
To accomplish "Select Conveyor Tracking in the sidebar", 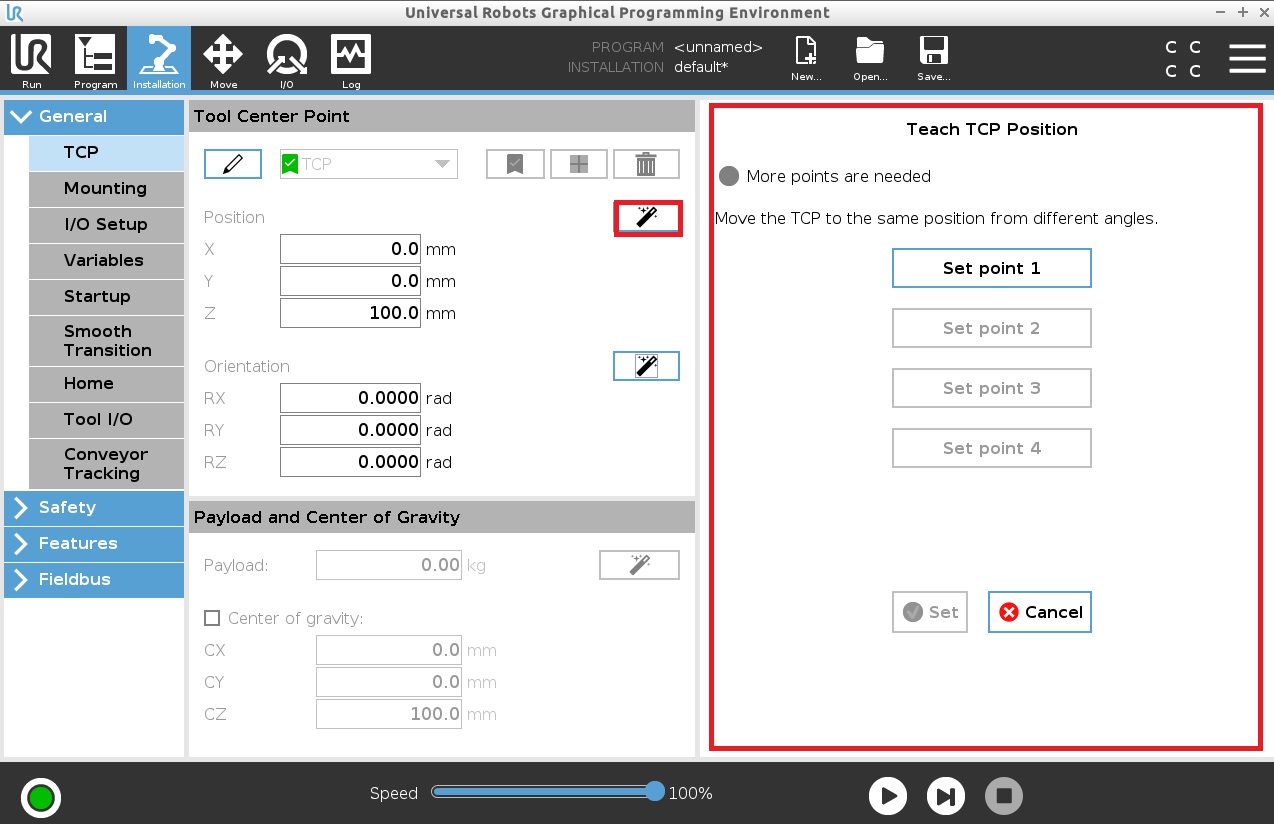I will (107, 464).
